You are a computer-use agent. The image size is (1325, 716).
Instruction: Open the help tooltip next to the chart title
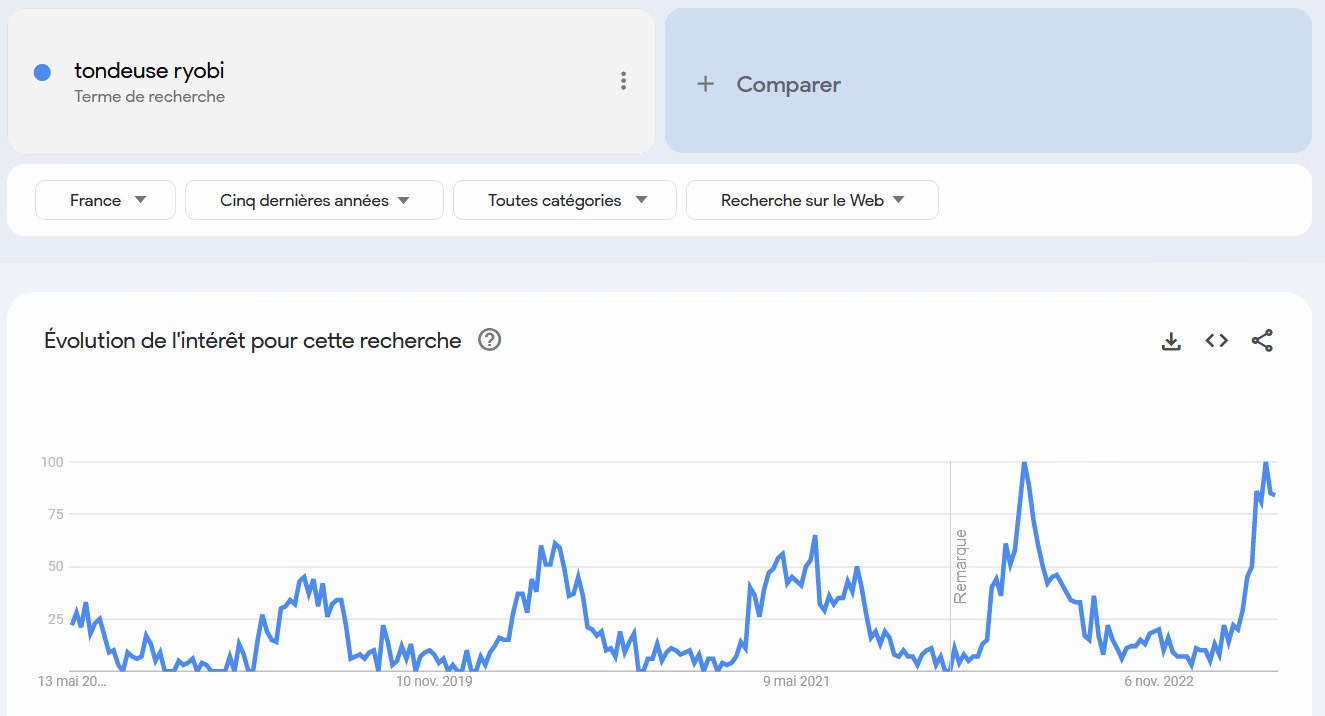[x=489, y=340]
